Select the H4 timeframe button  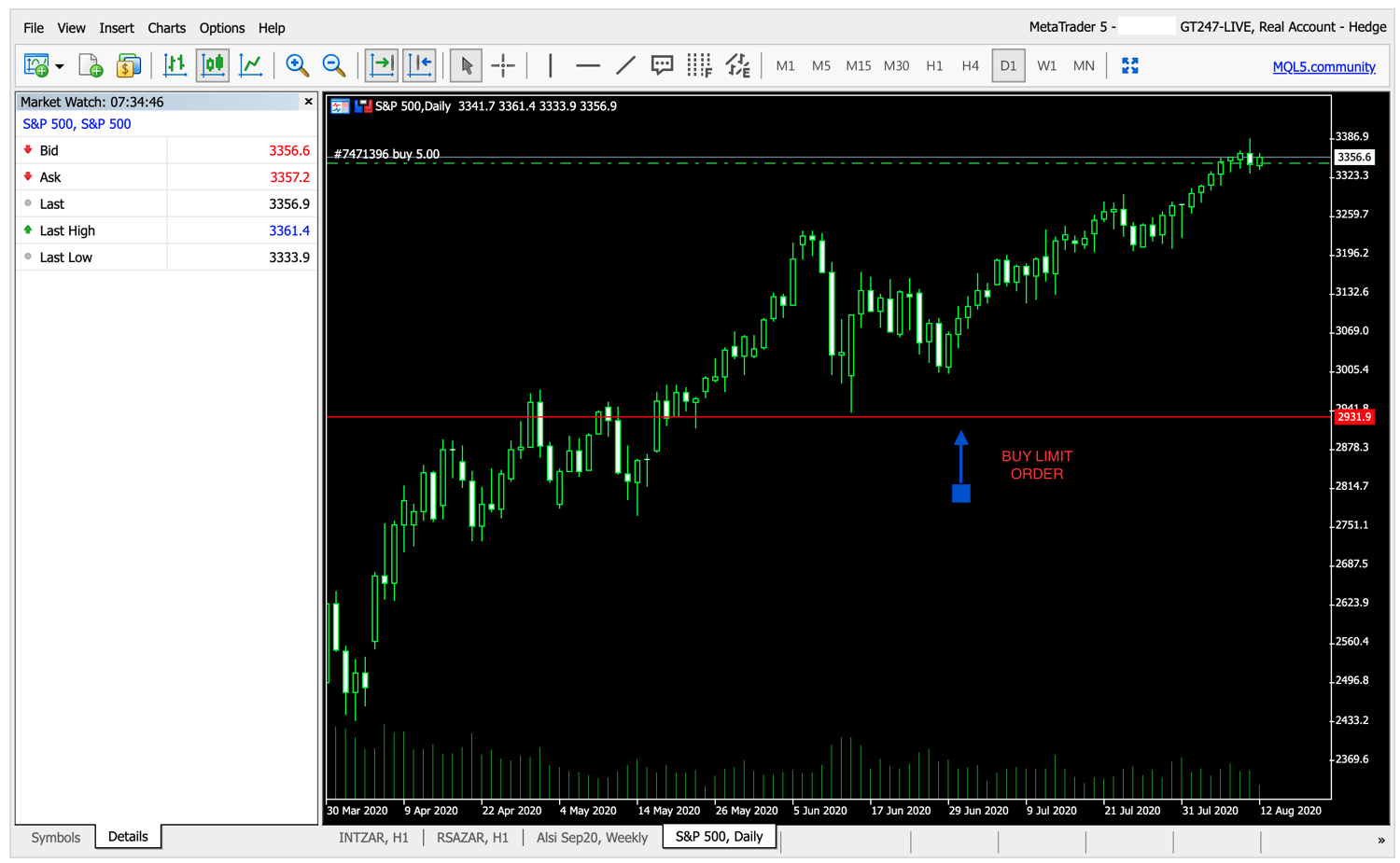pos(969,65)
